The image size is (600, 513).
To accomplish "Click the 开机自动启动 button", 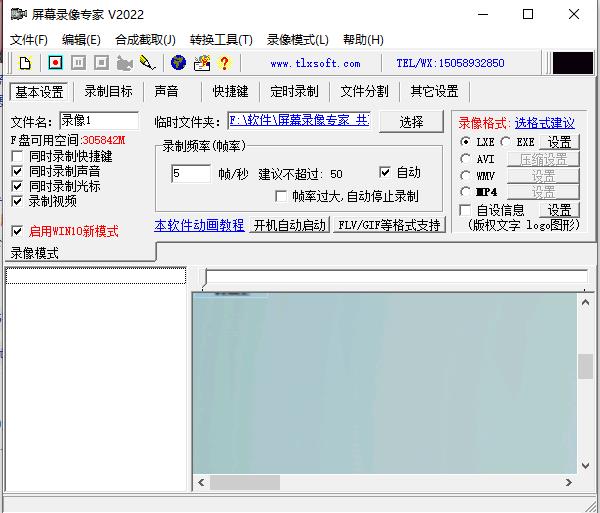I will click(289, 225).
